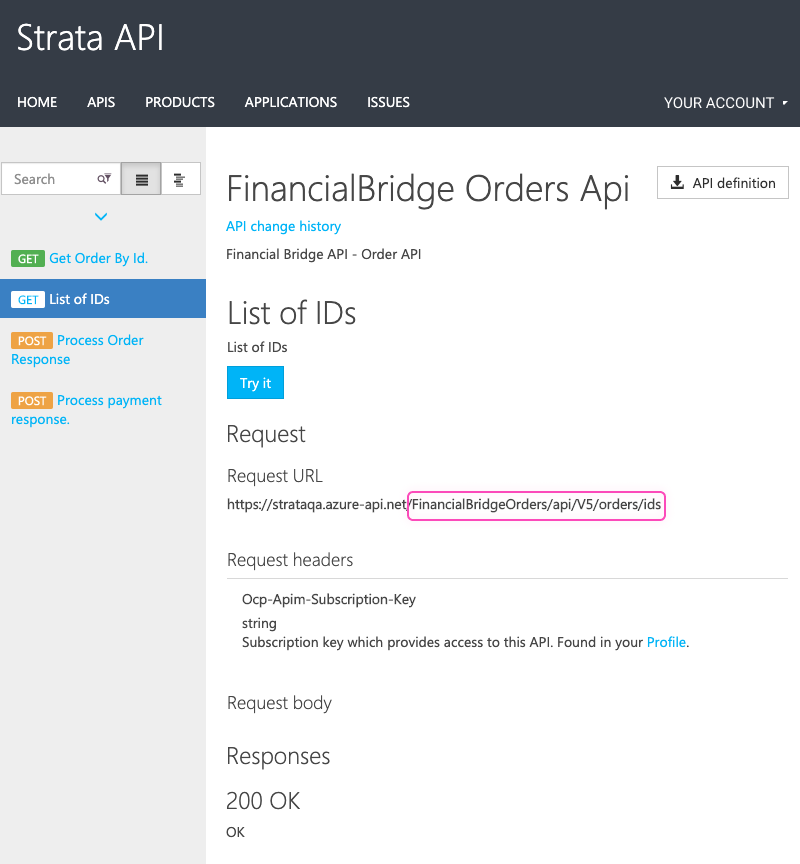Image resolution: width=800 pixels, height=864 pixels.
Task: Click the search filter icon
Action: point(104,179)
